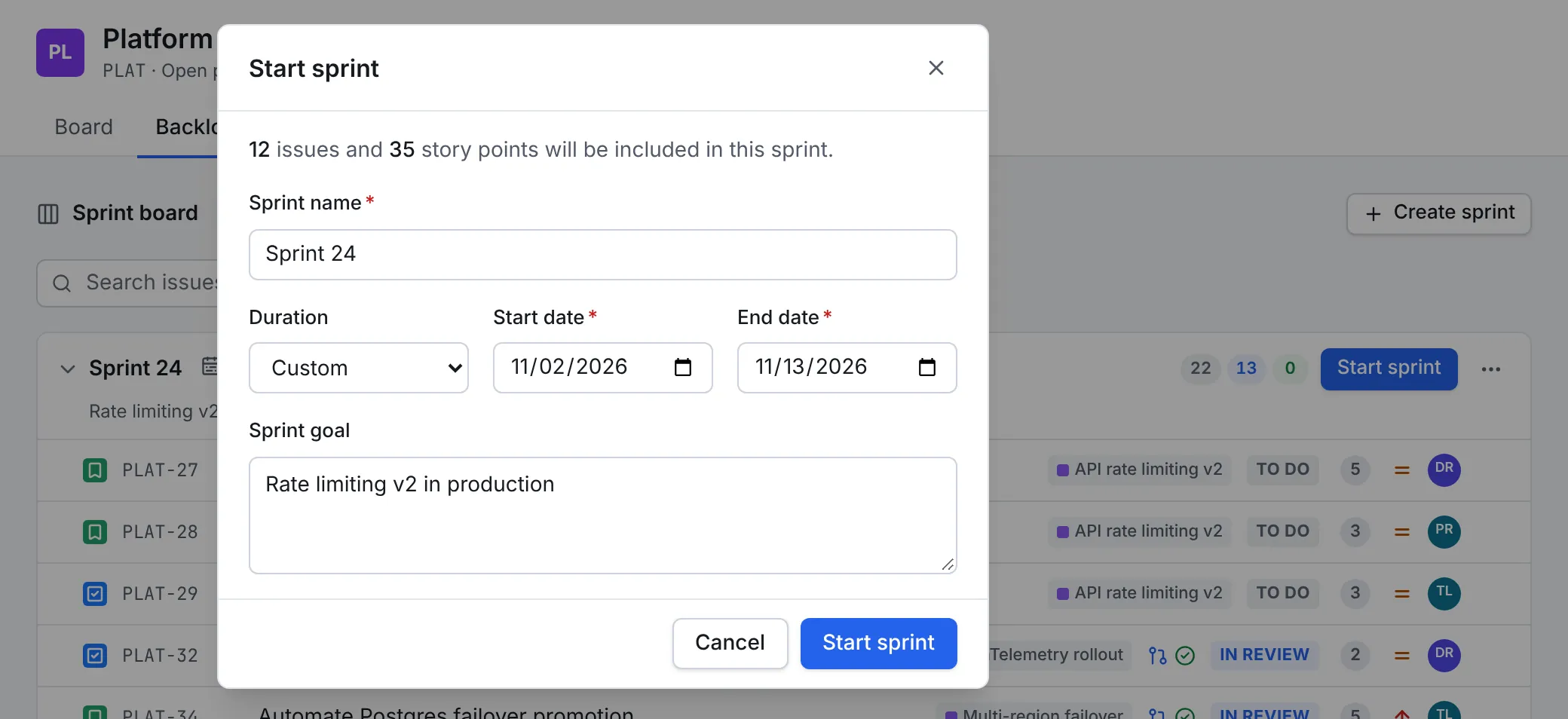Click the API rate limiting v2 tag on PLAT-28 row
This screenshot has height=719, width=1568.
[1139, 531]
